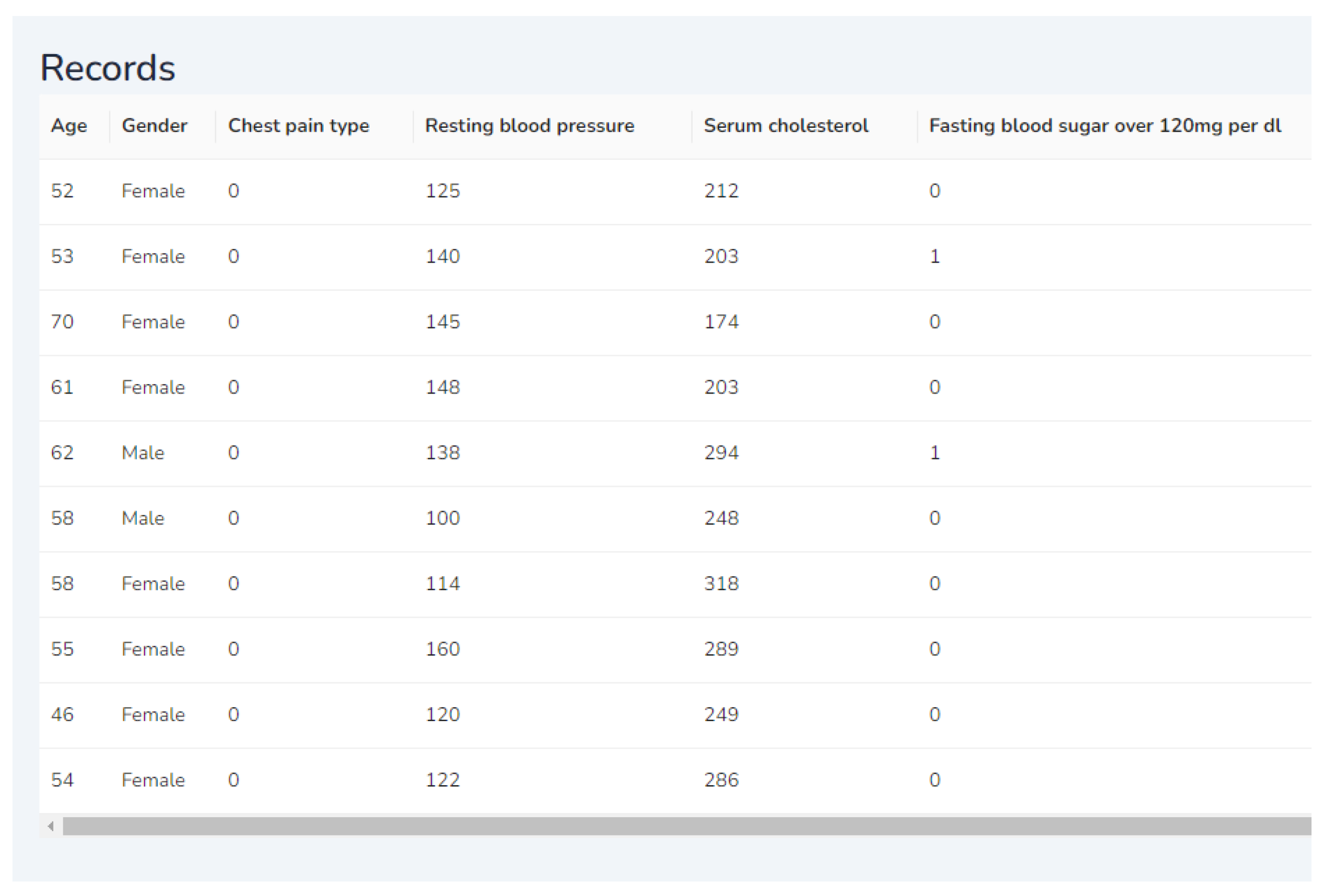Click blood pressure value 148
This screenshot has height=896, width=1321.
[442, 388]
